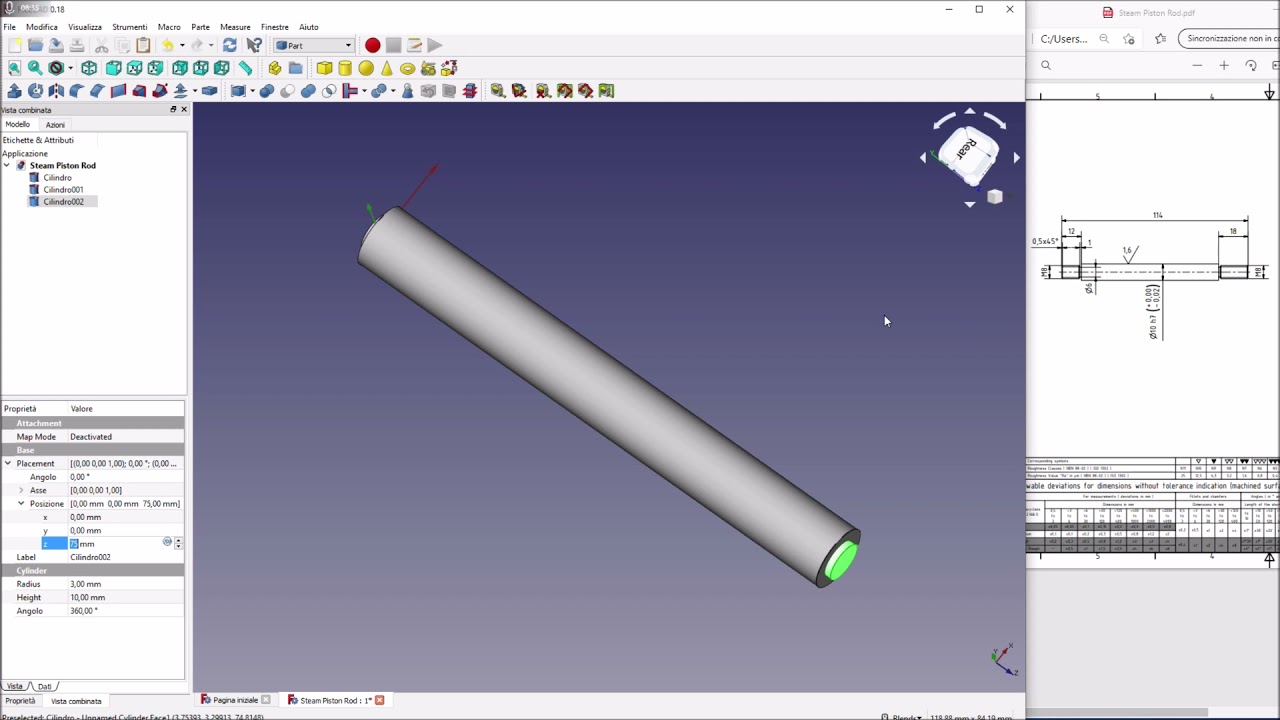Image resolution: width=1280 pixels, height=720 pixels.
Task: Open the Strumenti menu
Action: [129, 27]
